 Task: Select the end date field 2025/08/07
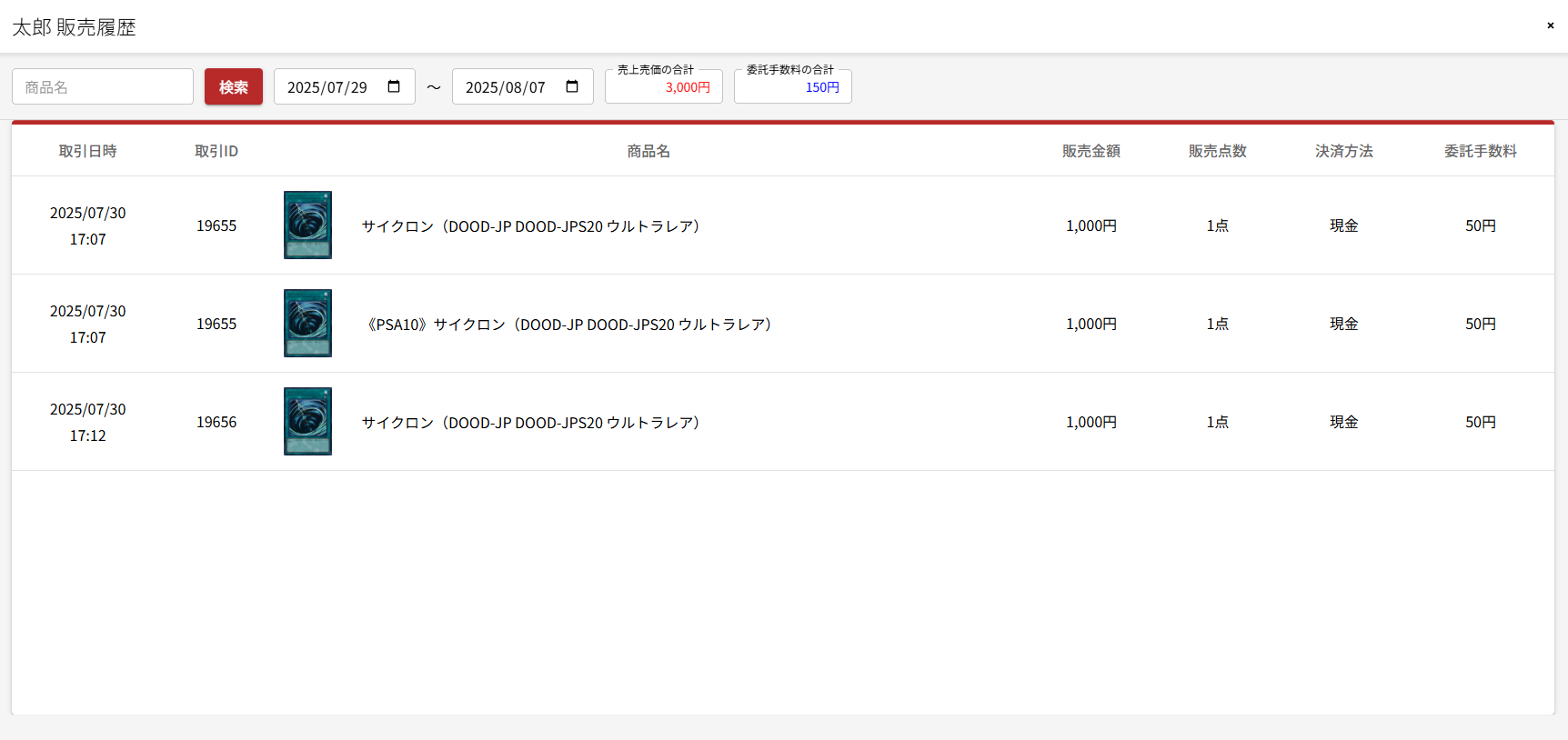click(x=523, y=86)
